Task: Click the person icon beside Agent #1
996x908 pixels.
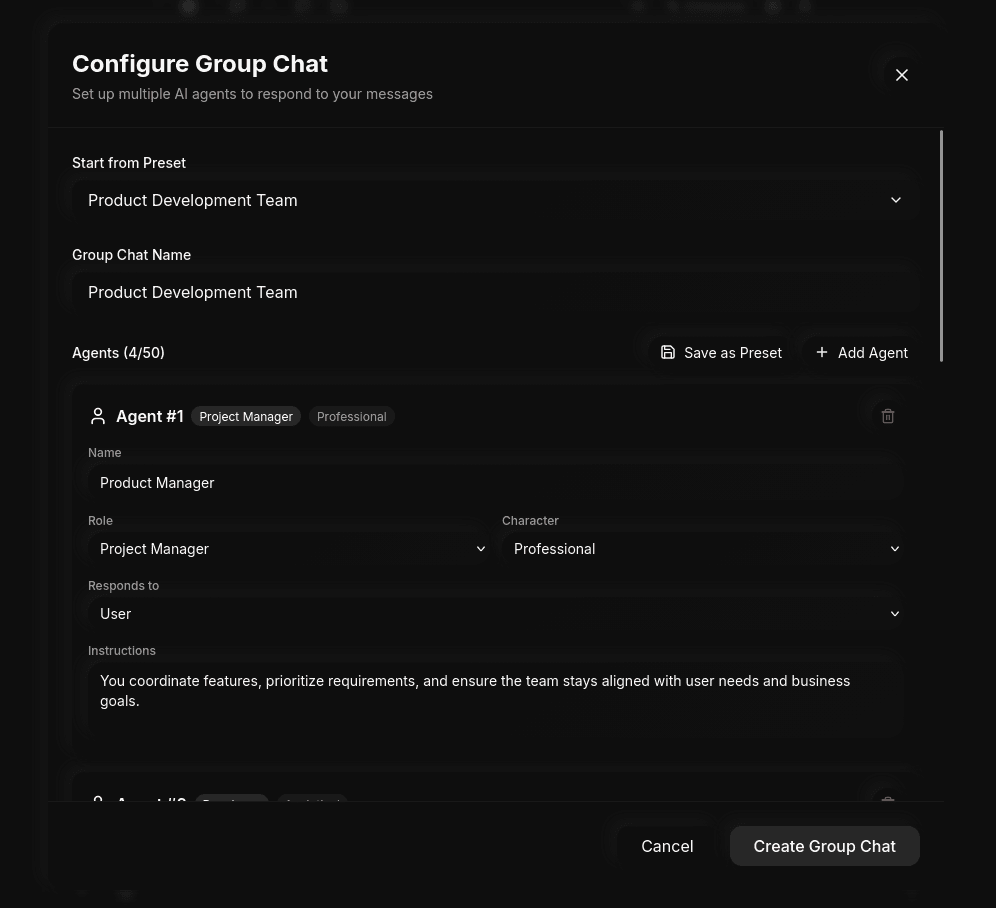Action: point(98,416)
